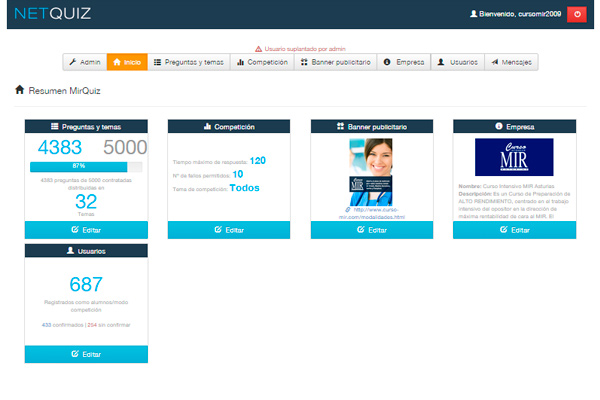This screenshot has width=600, height=400.
Task: Switch to the Competición tab
Action: tap(262, 62)
